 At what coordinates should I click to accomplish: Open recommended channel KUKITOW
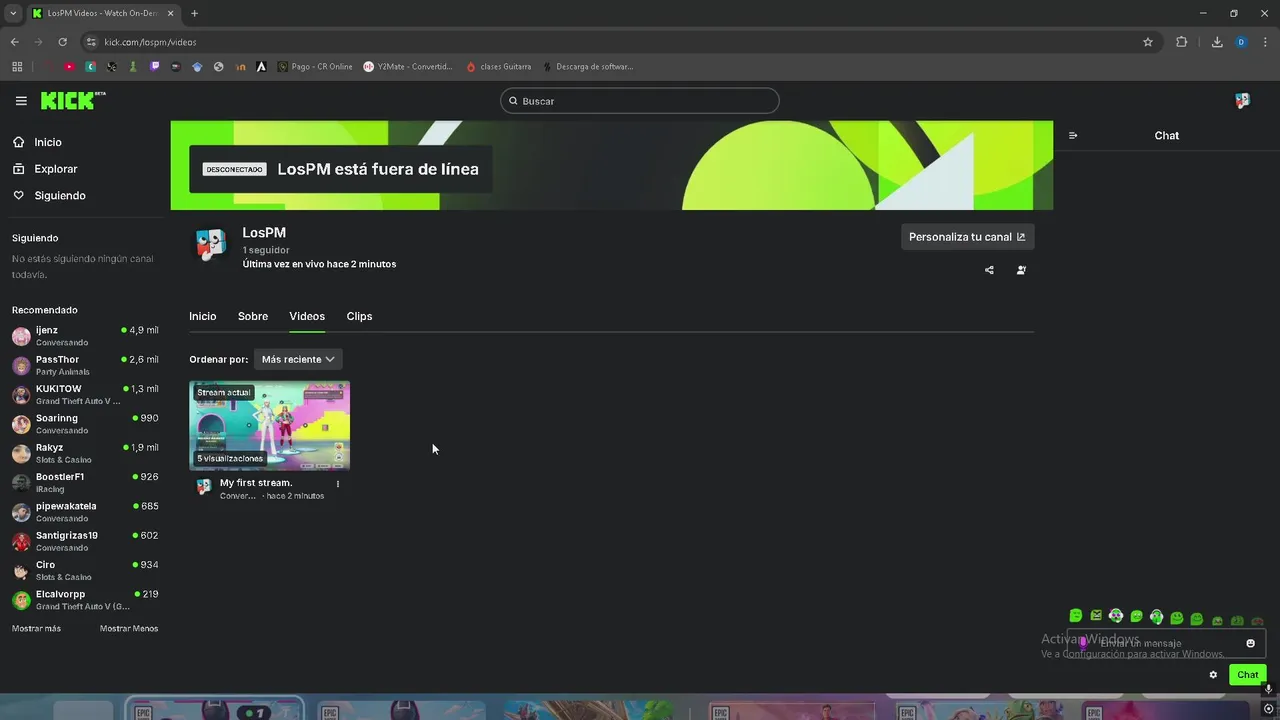85,394
